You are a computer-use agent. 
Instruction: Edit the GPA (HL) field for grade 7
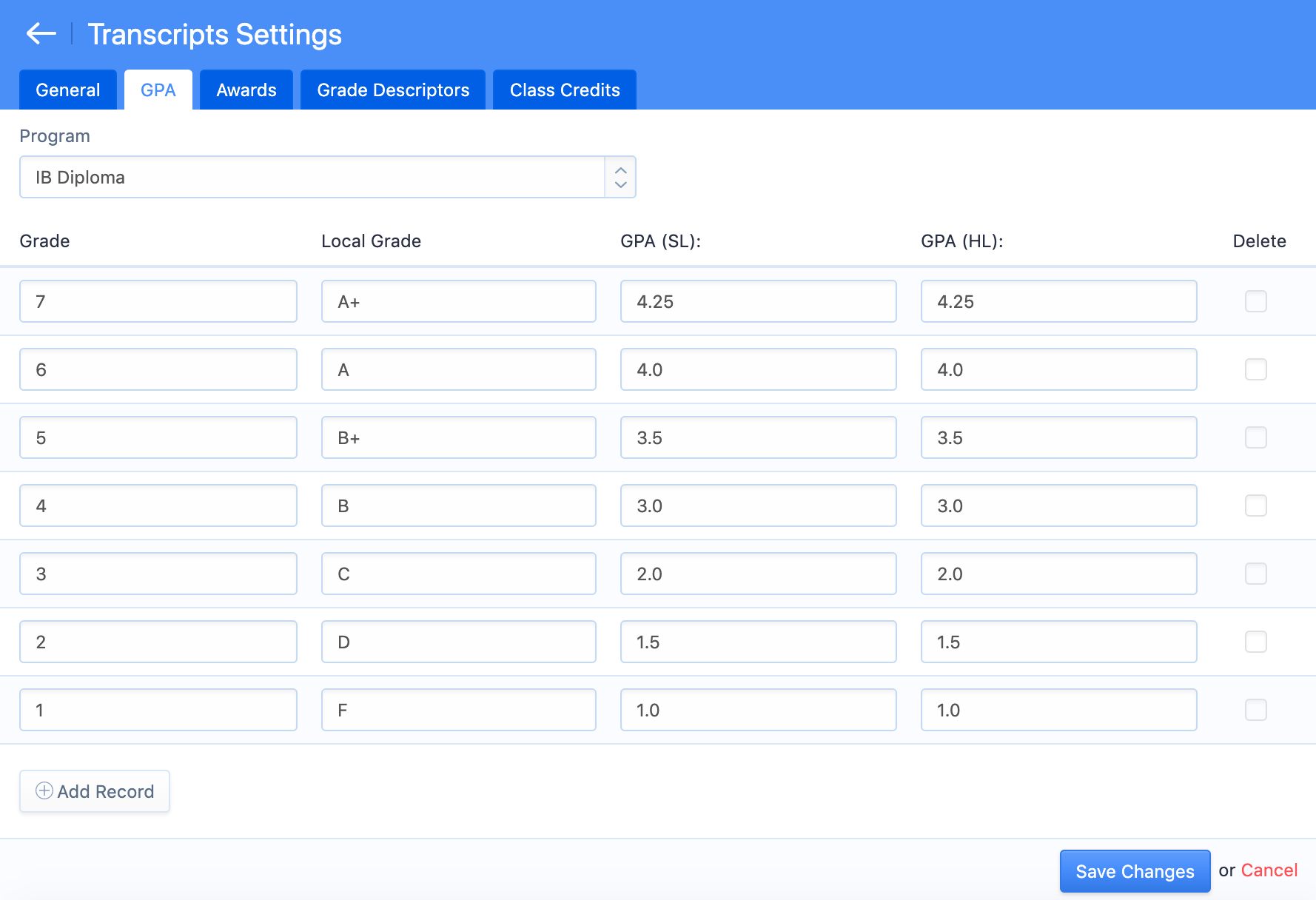1059,301
